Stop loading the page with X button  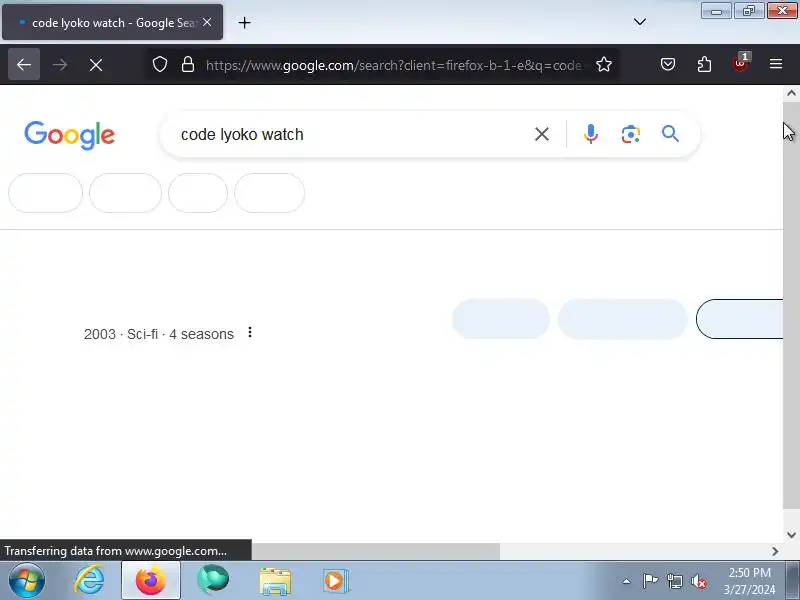(95, 65)
